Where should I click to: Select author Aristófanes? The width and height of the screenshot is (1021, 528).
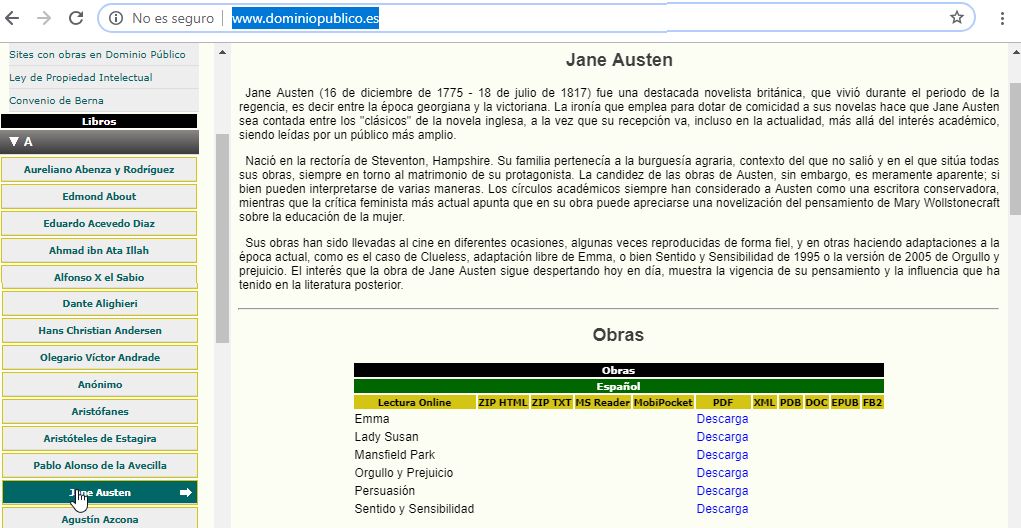pyautogui.click(x=100, y=411)
